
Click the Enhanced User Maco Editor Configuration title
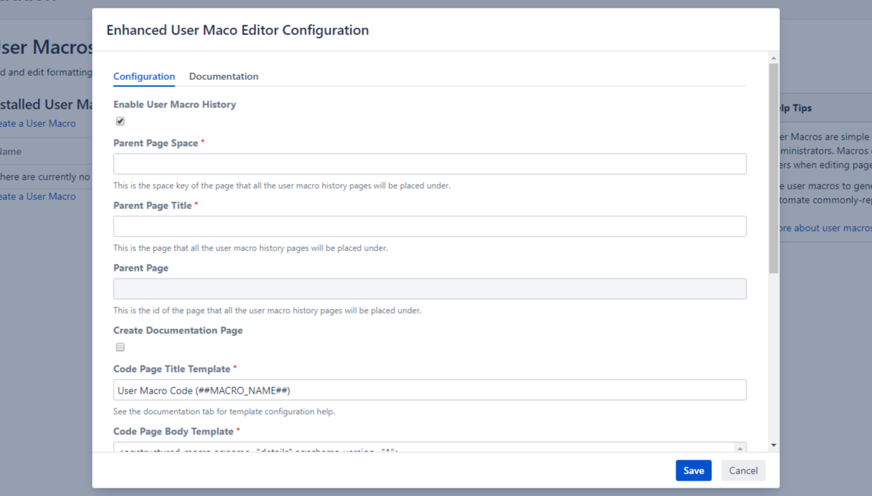[237, 31]
